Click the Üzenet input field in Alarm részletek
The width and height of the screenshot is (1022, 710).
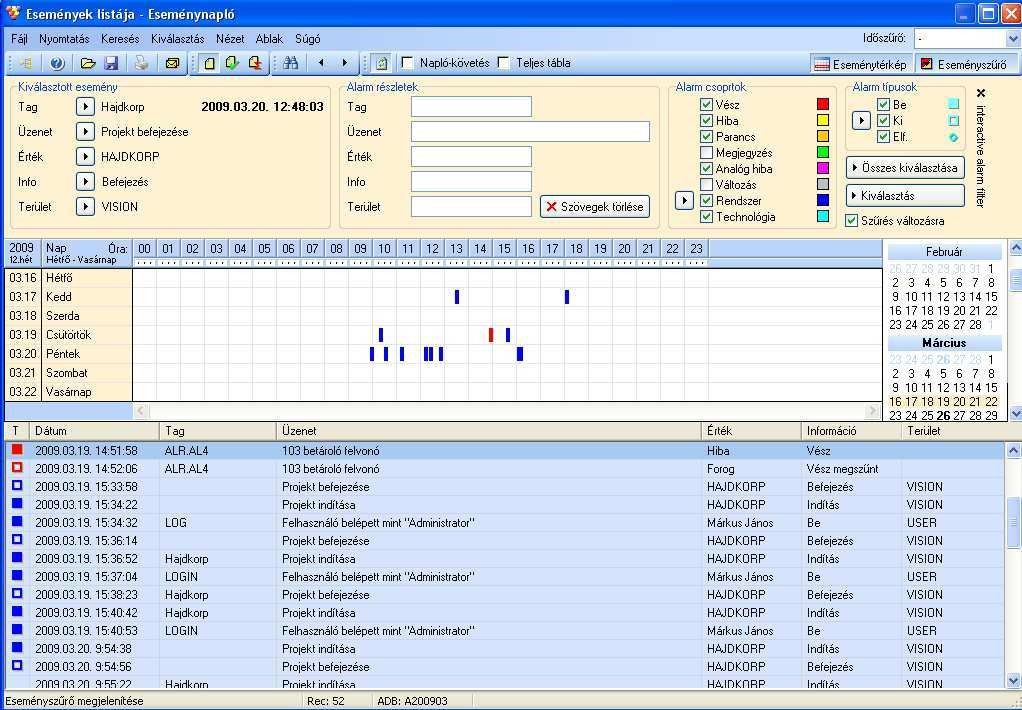pos(530,132)
